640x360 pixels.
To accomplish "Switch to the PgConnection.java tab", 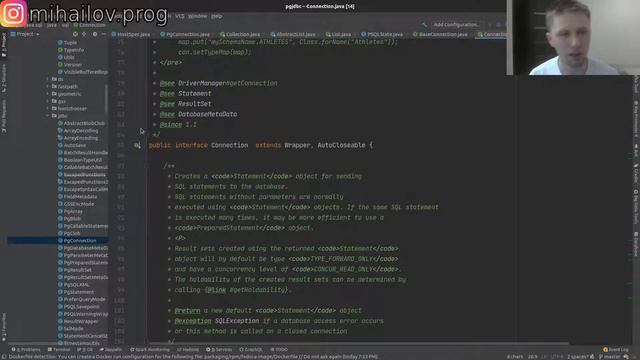I will (x=185, y=34).
